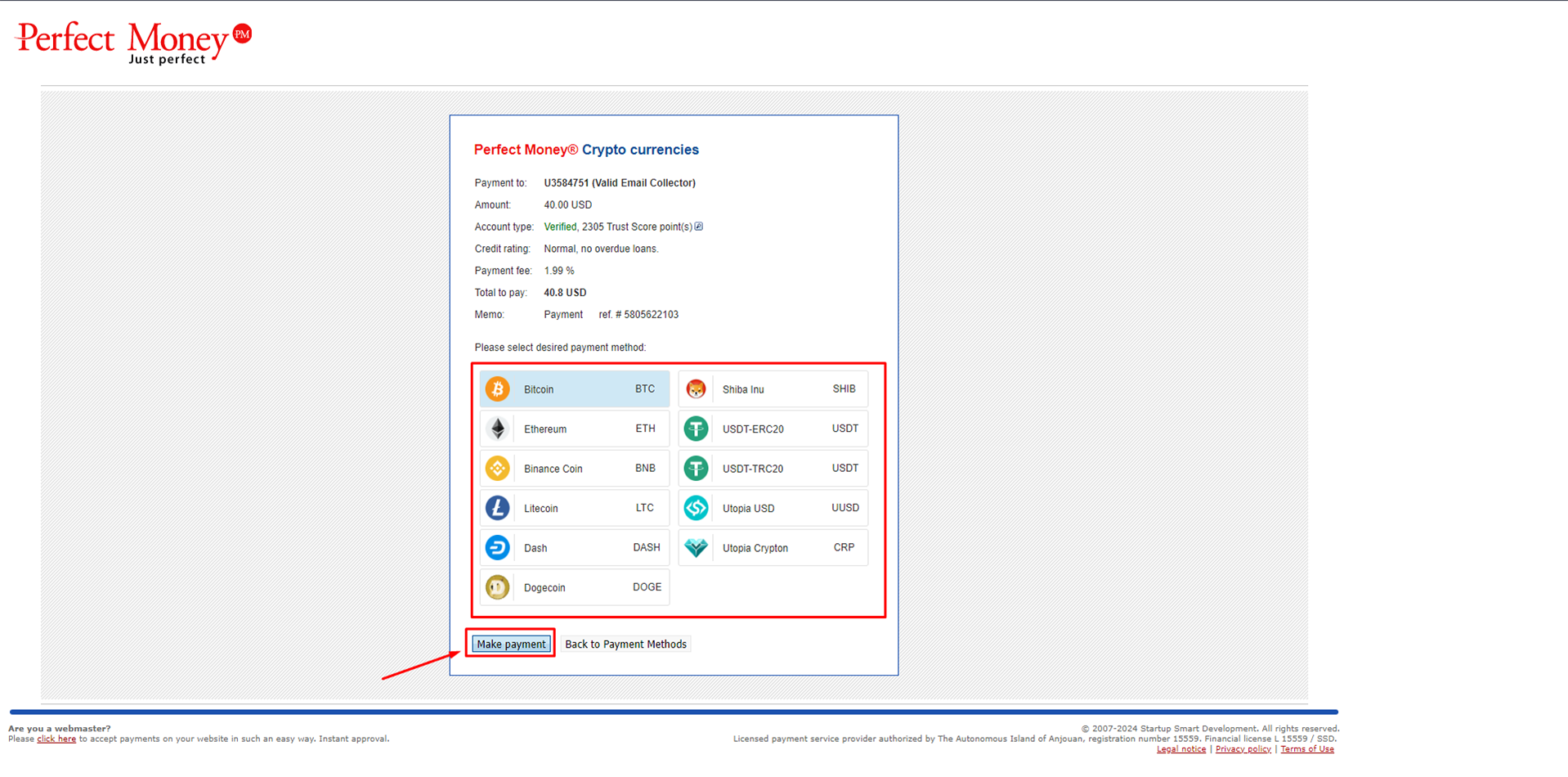
Task: Click the payee 'U3584751 (Valid Email Collector)'
Action: tap(620, 183)
